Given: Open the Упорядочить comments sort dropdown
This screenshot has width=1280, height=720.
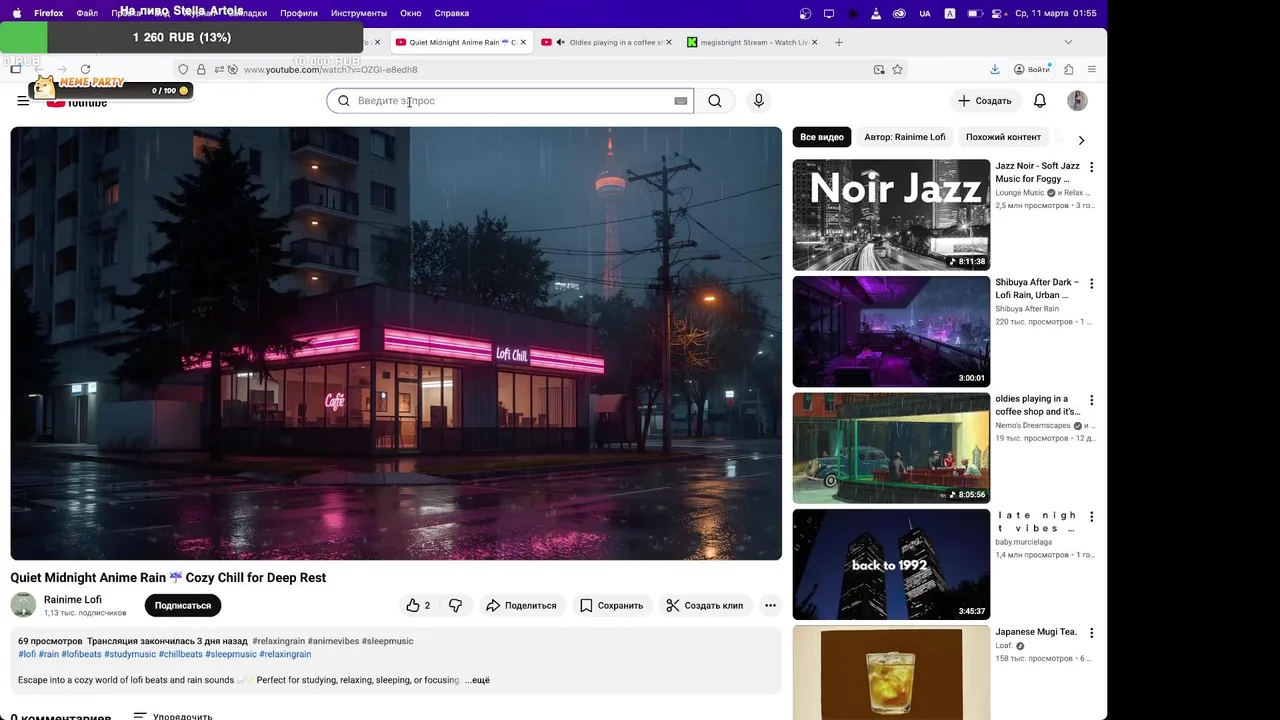Looking at the screenshot, I should point(173,716).
